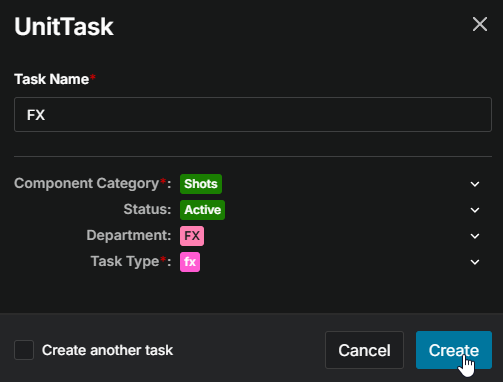Enable the Create another task checkbox

(24, 350)
